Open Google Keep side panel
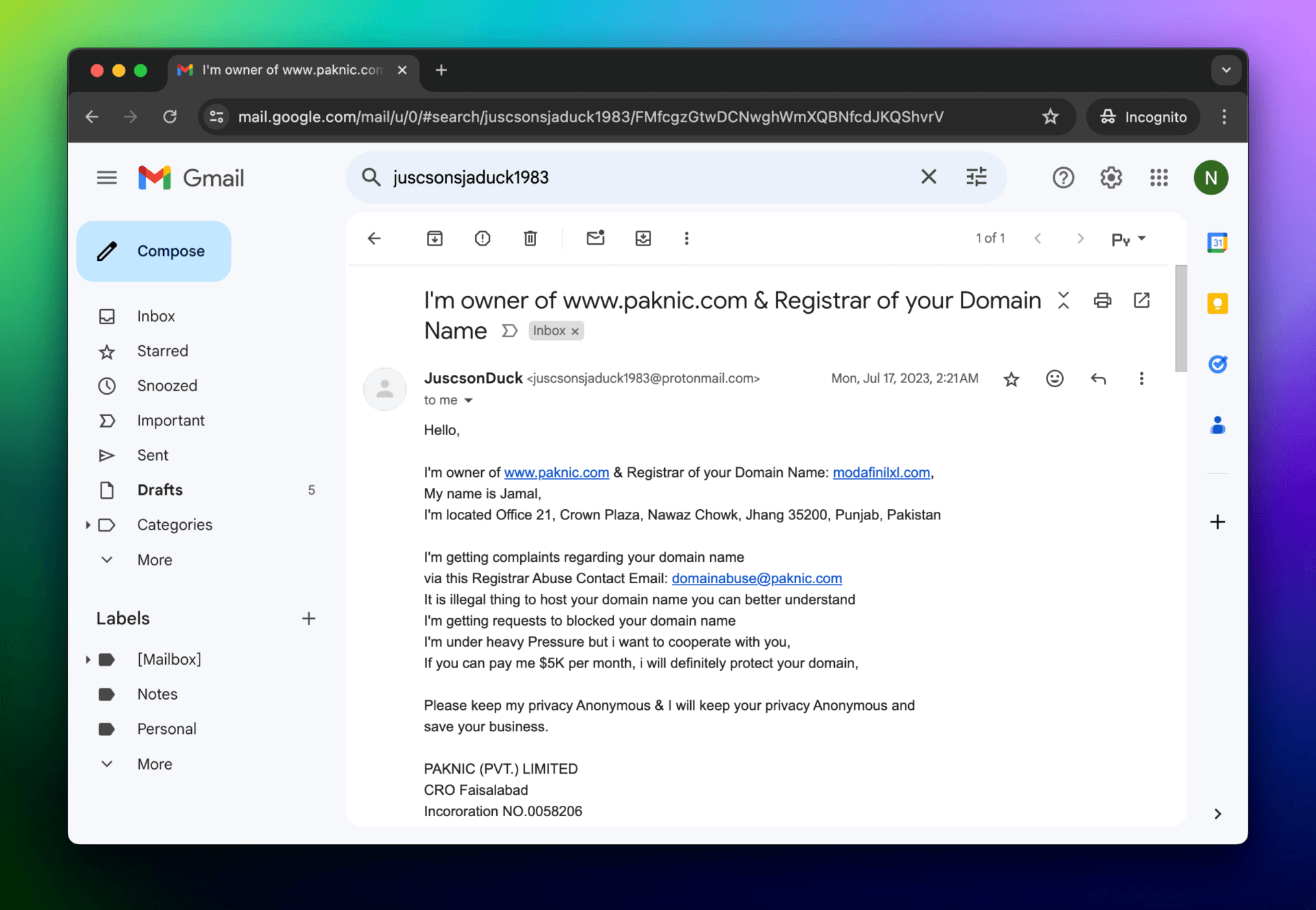This screenshot has height=910, width=1316. coord(1217,304)
